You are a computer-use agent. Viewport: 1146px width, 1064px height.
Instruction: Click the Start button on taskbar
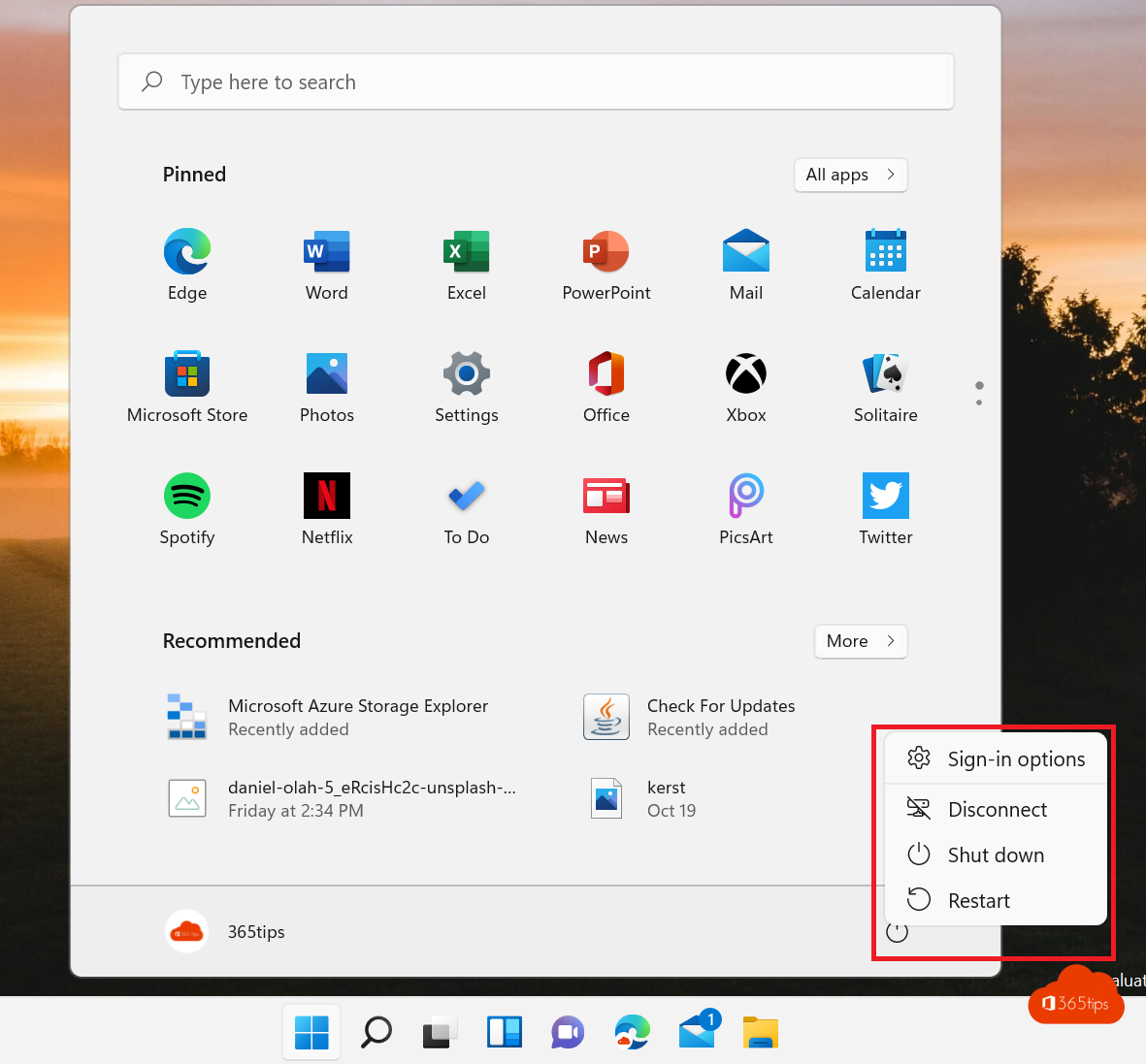coord(311,1032)
